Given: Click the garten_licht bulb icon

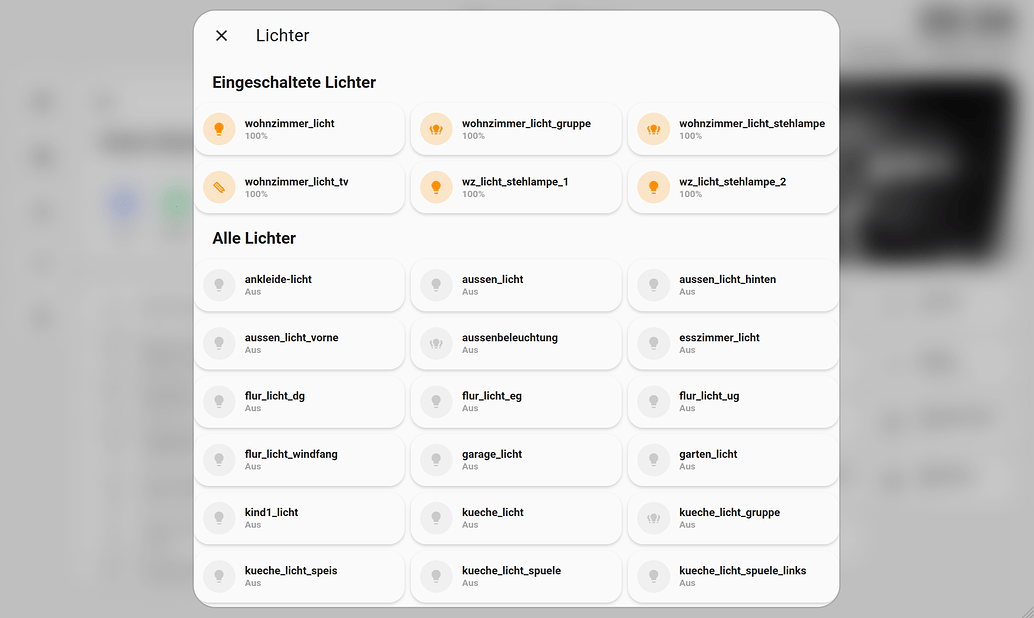Looking at the screenshot, I should (x=653, y=460).
